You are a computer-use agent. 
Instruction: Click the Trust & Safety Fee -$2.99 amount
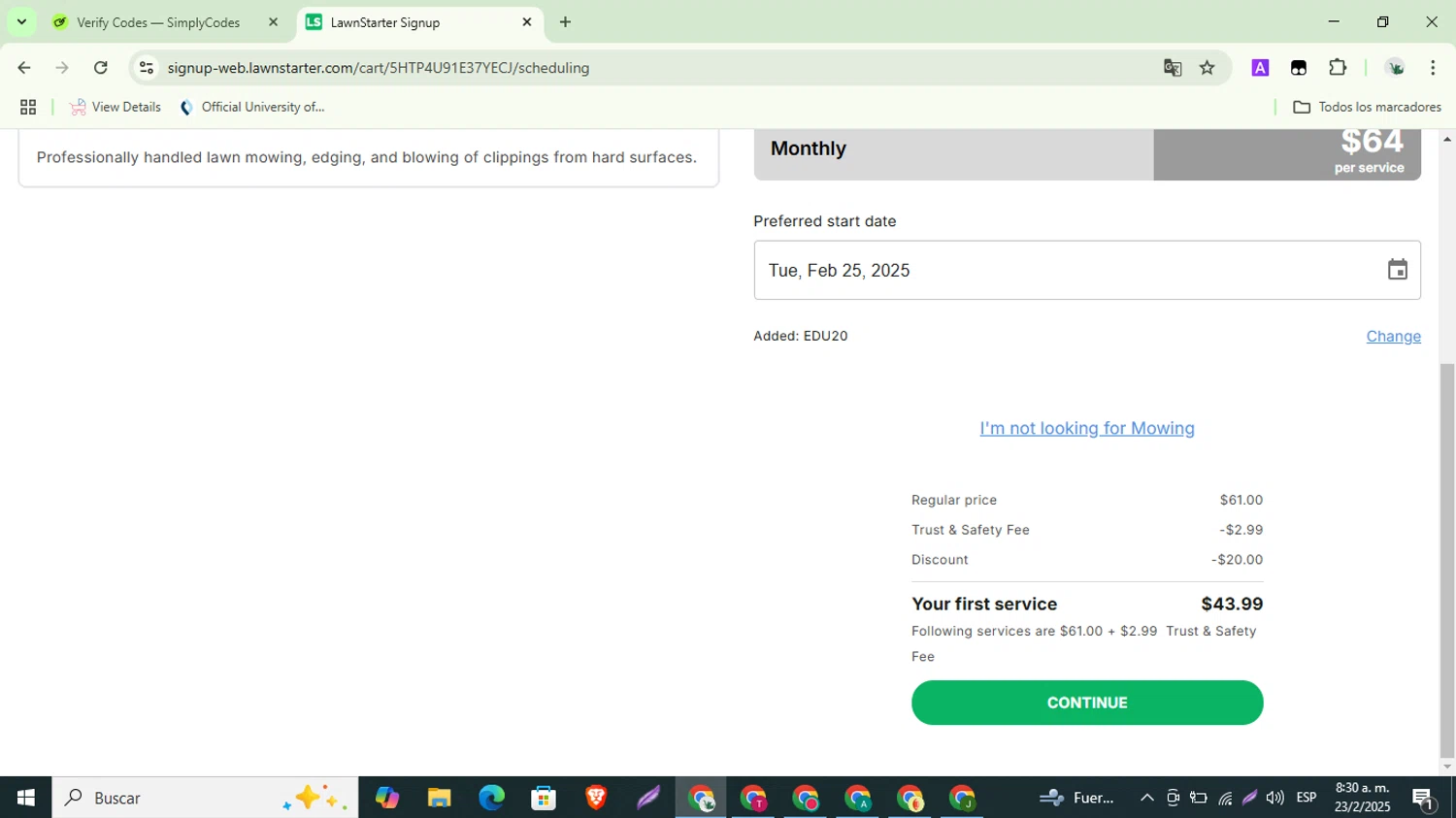pyautogui.click(x=1241, y=530)
